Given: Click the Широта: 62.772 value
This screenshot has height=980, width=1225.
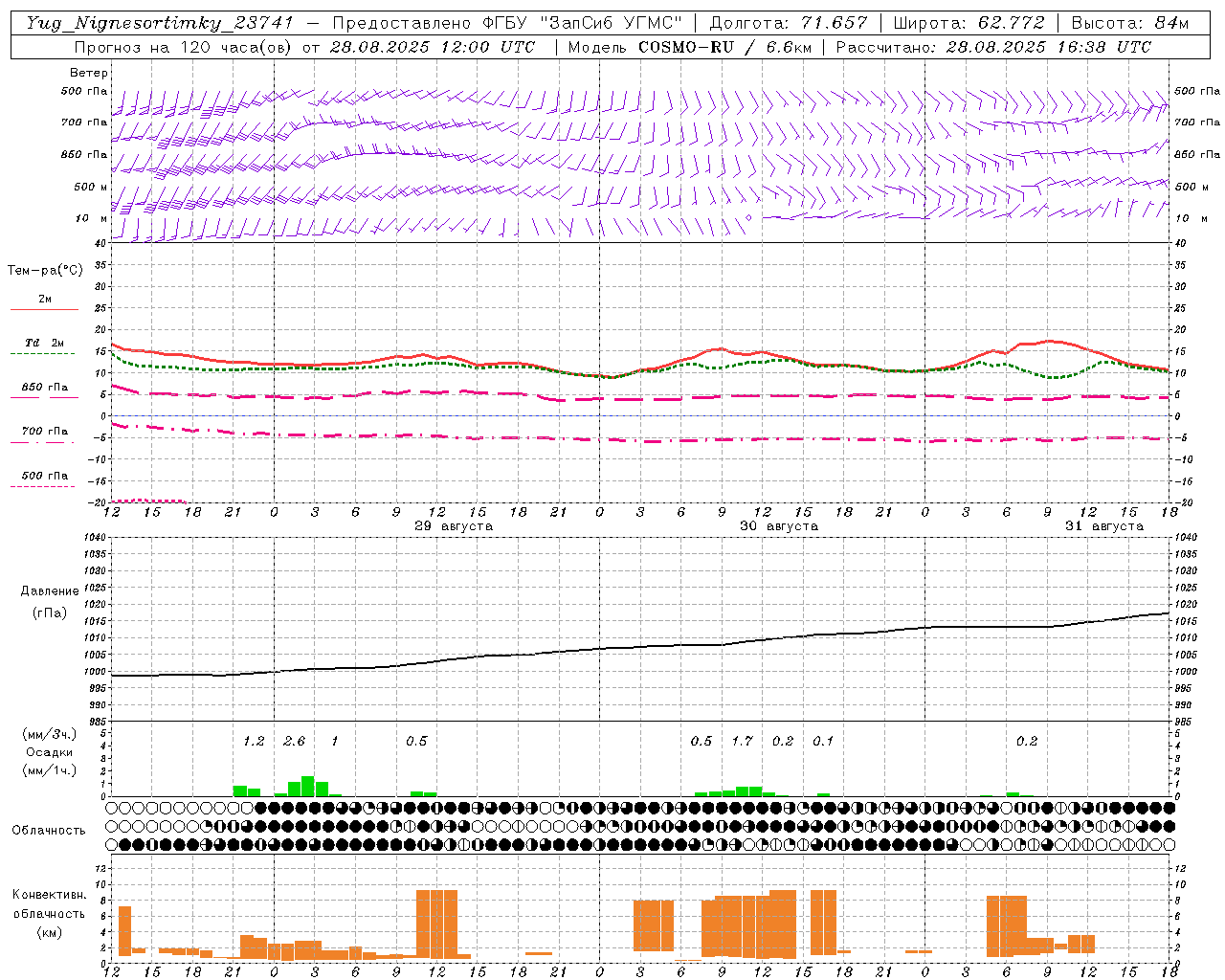Looking at the screenshot, I should point(969,23).
